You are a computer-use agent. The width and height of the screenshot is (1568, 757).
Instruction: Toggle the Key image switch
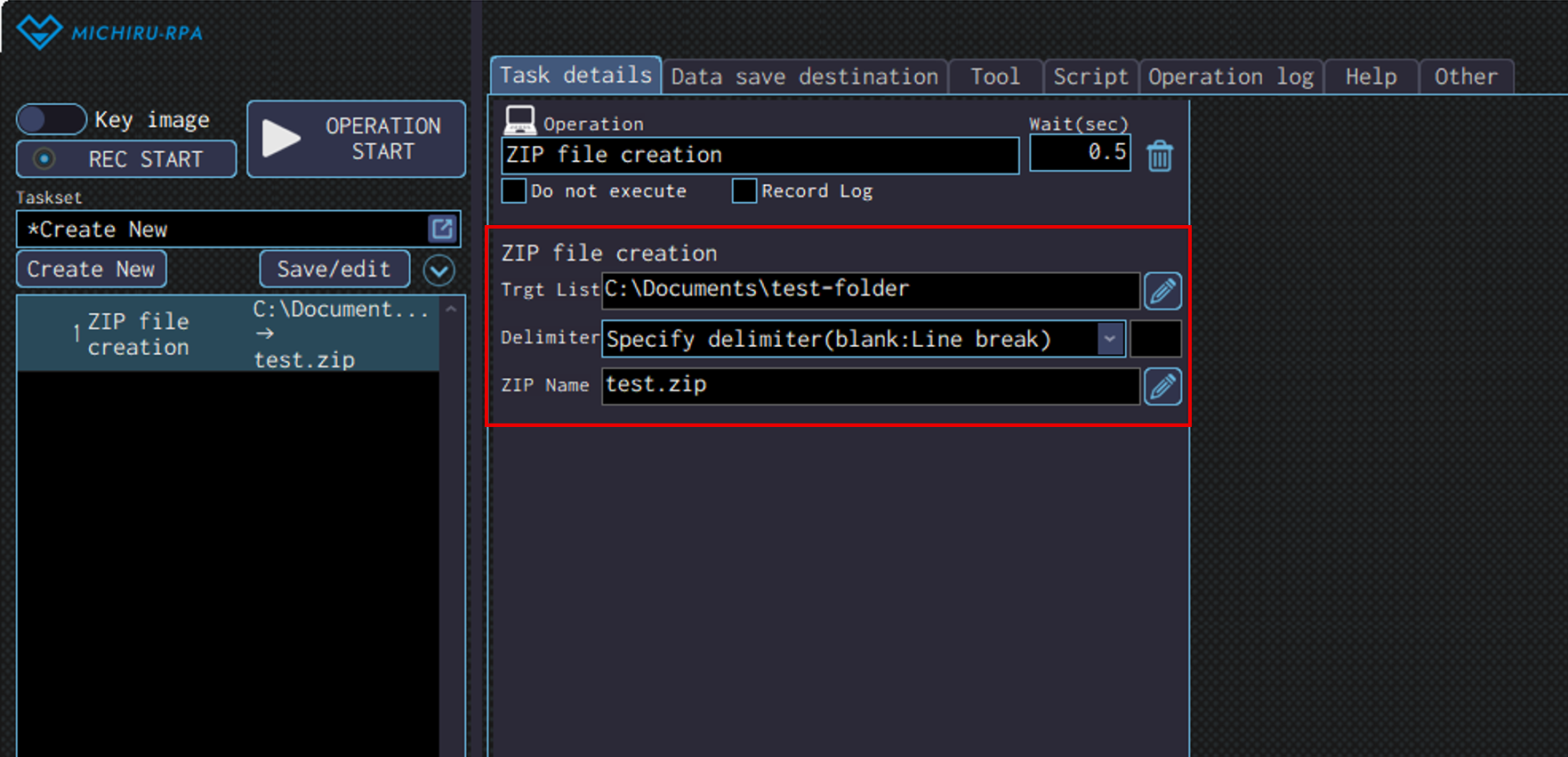point(52,119)
